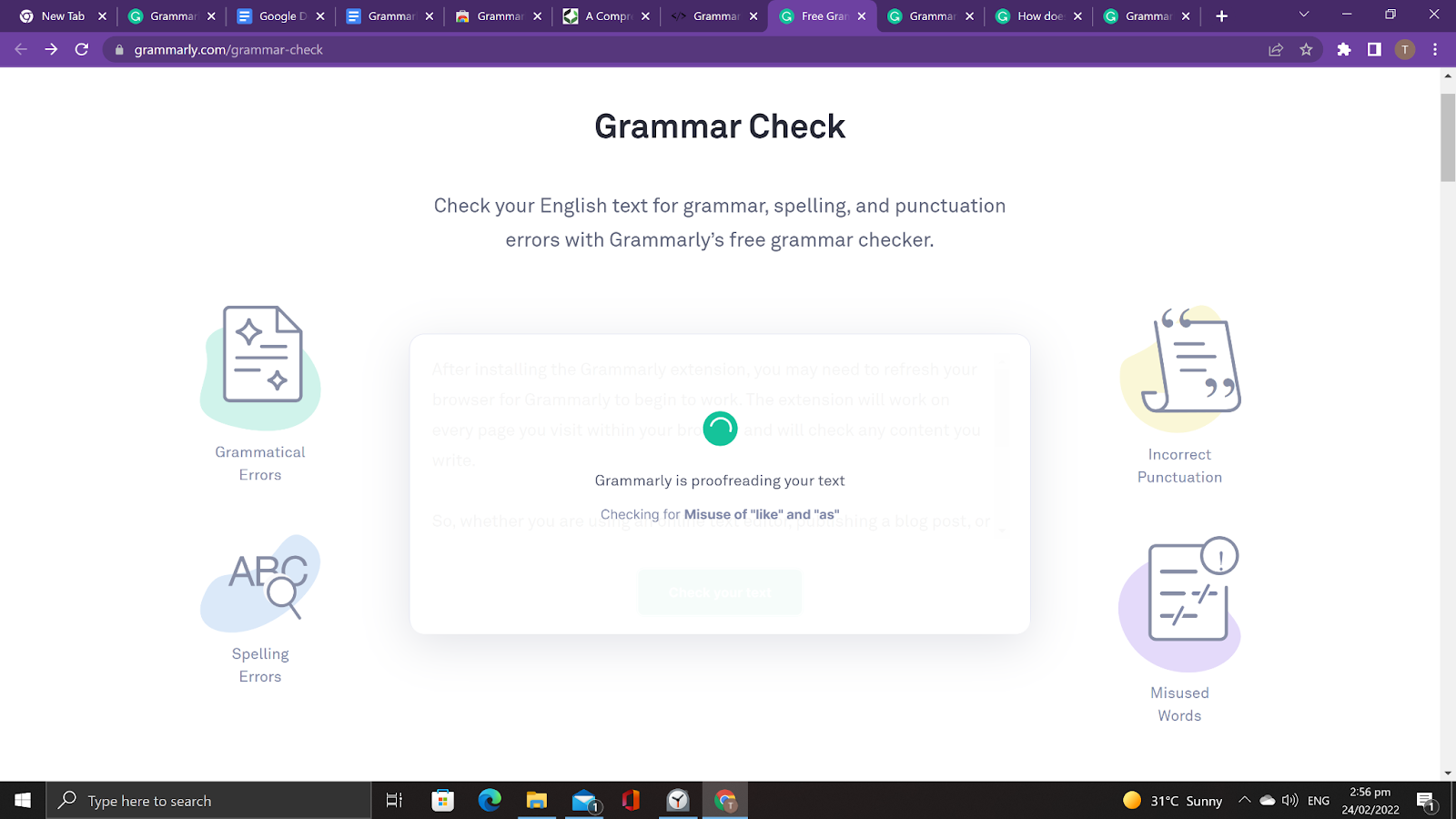Click the page vertical scrollbar thumb
This screenshot has height=819, width=1456.
point(1448,136)
